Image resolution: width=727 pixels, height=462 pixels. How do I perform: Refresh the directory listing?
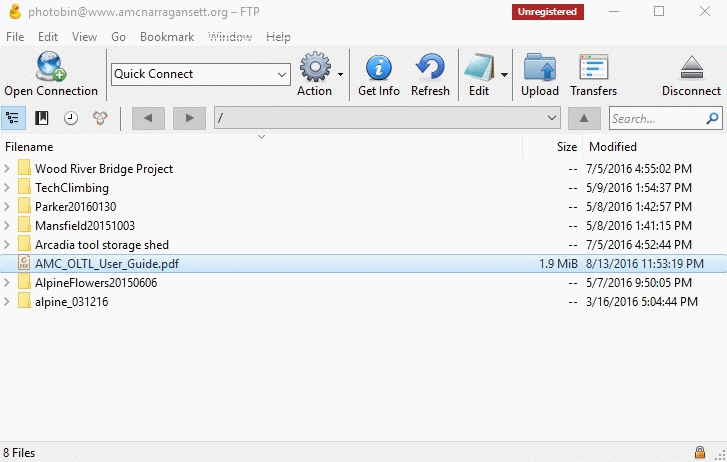(430, 68)
